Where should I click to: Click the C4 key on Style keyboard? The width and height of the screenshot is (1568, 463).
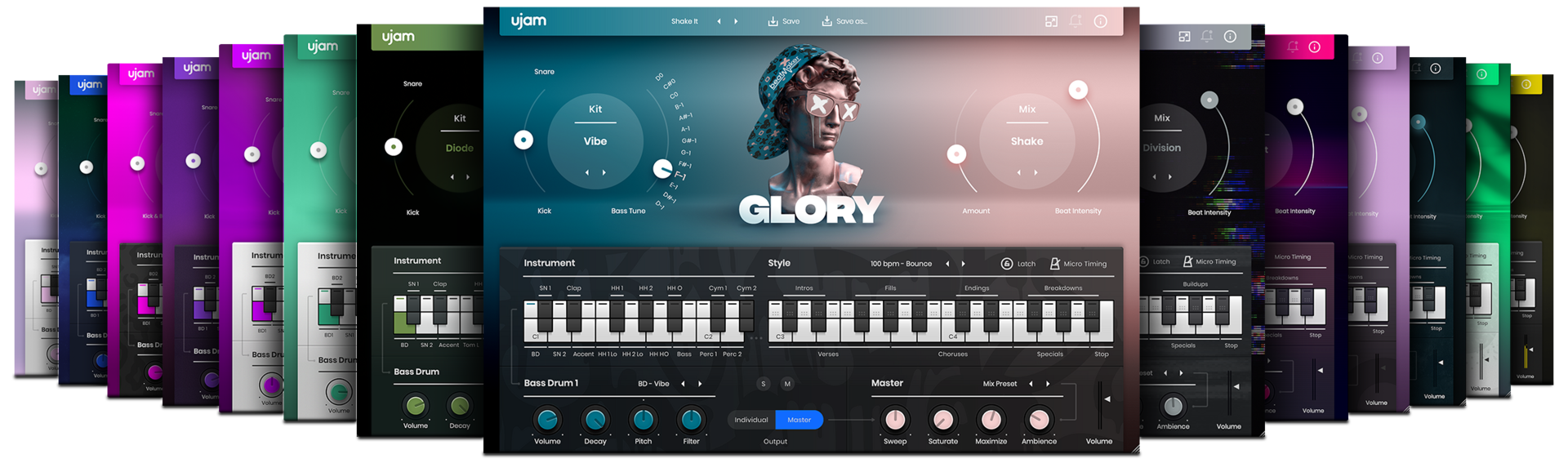[x=953, y=323]
